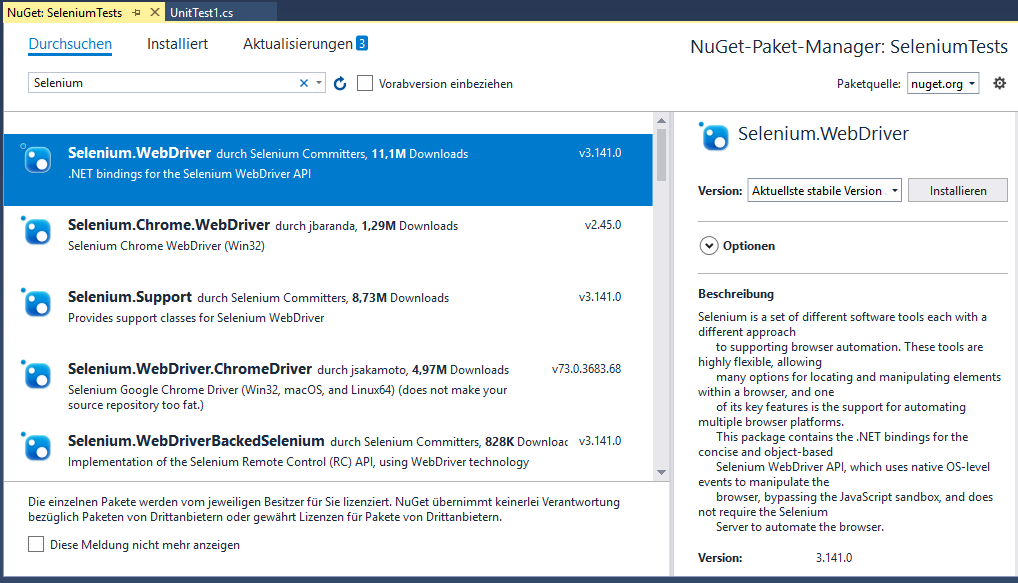Image resolution: width=1018 pixels, height=583 pixels.
Task: Click the NuGet-Paket-Manager: SeleniumTests title
Action: point(849,47)
